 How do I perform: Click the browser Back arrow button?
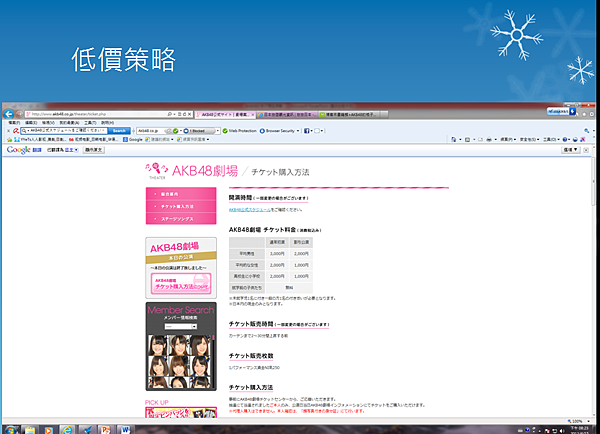pyautogui.click(x=8, y=114)
